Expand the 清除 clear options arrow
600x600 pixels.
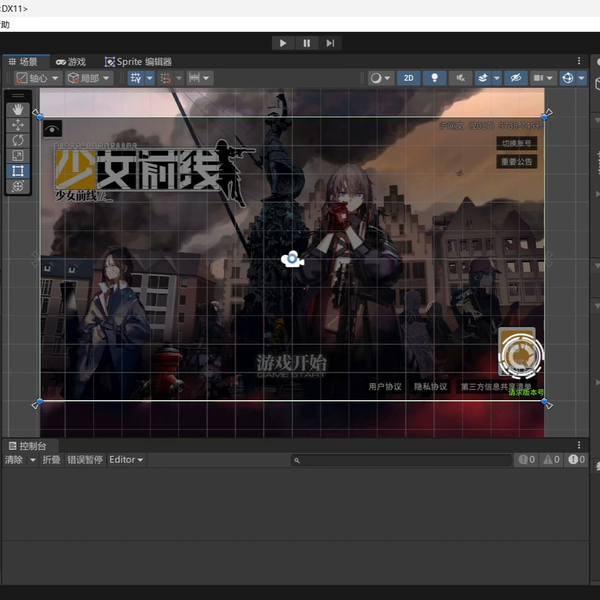pos(33,460)
